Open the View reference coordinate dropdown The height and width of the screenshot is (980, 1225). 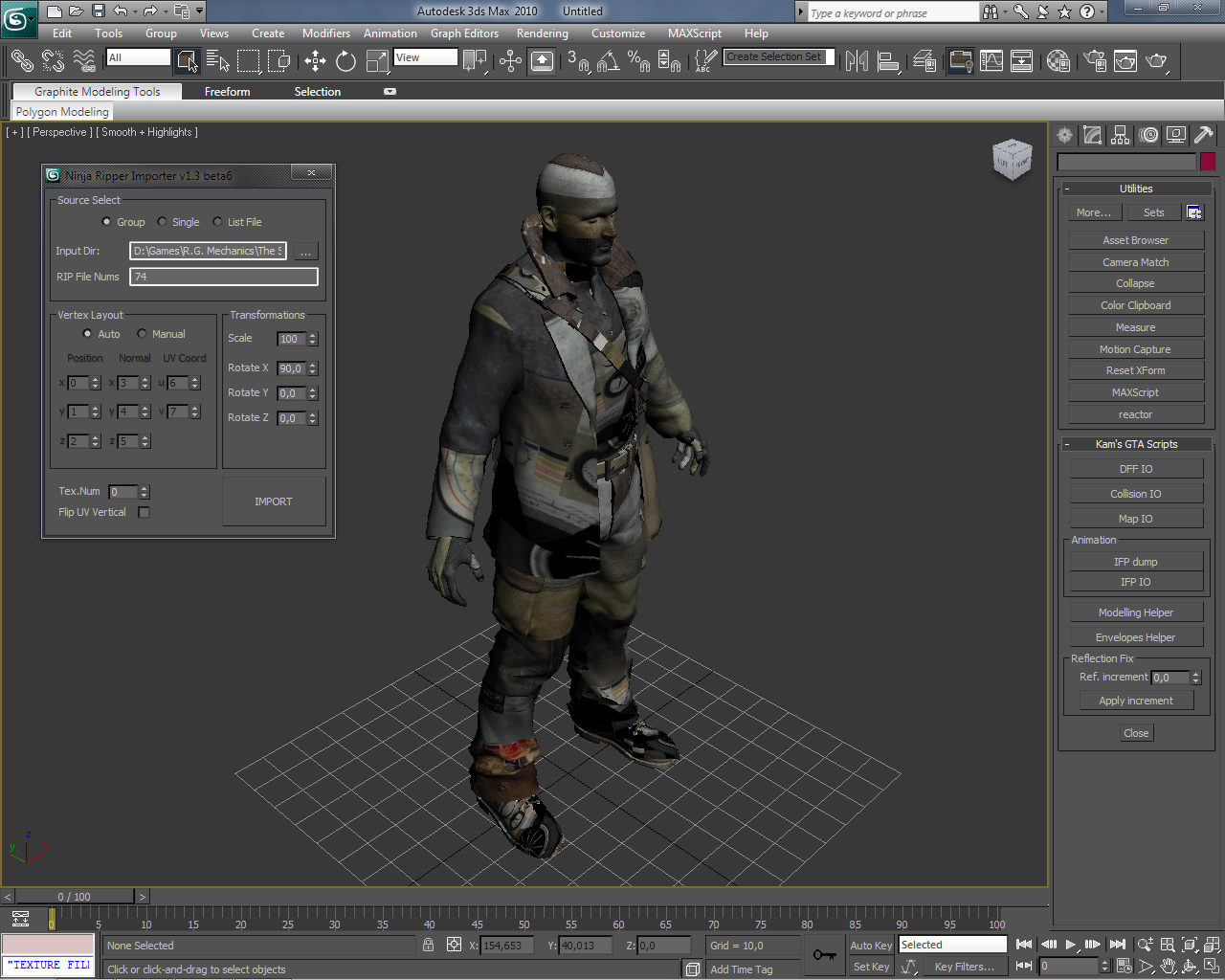(426, 57)
